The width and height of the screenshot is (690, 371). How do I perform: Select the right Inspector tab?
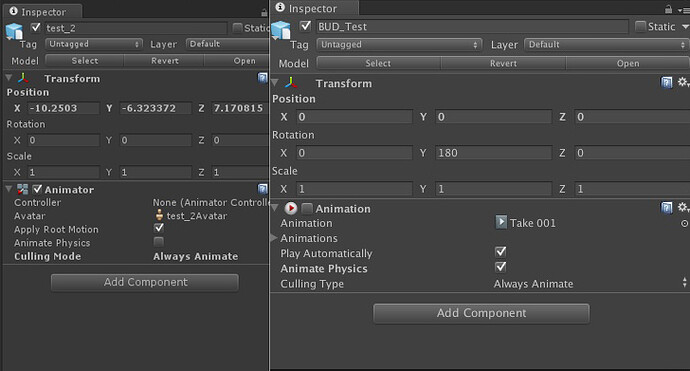(314, 8)
